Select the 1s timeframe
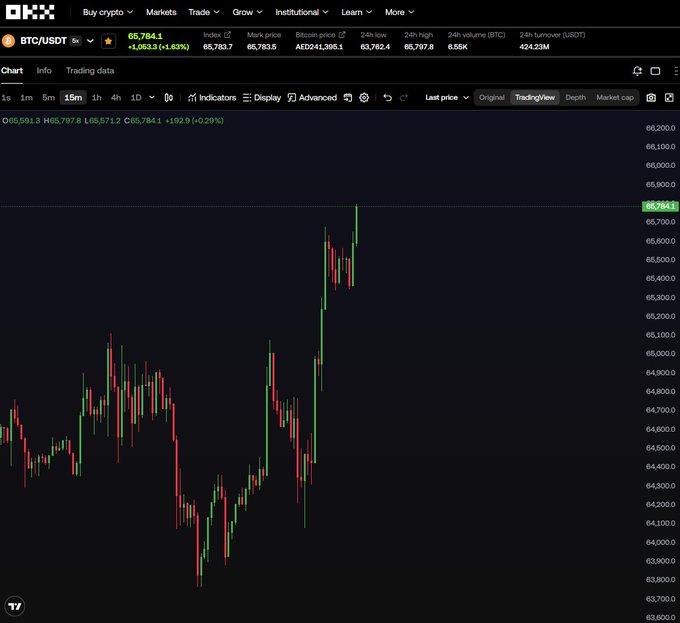 coord(6,98)
